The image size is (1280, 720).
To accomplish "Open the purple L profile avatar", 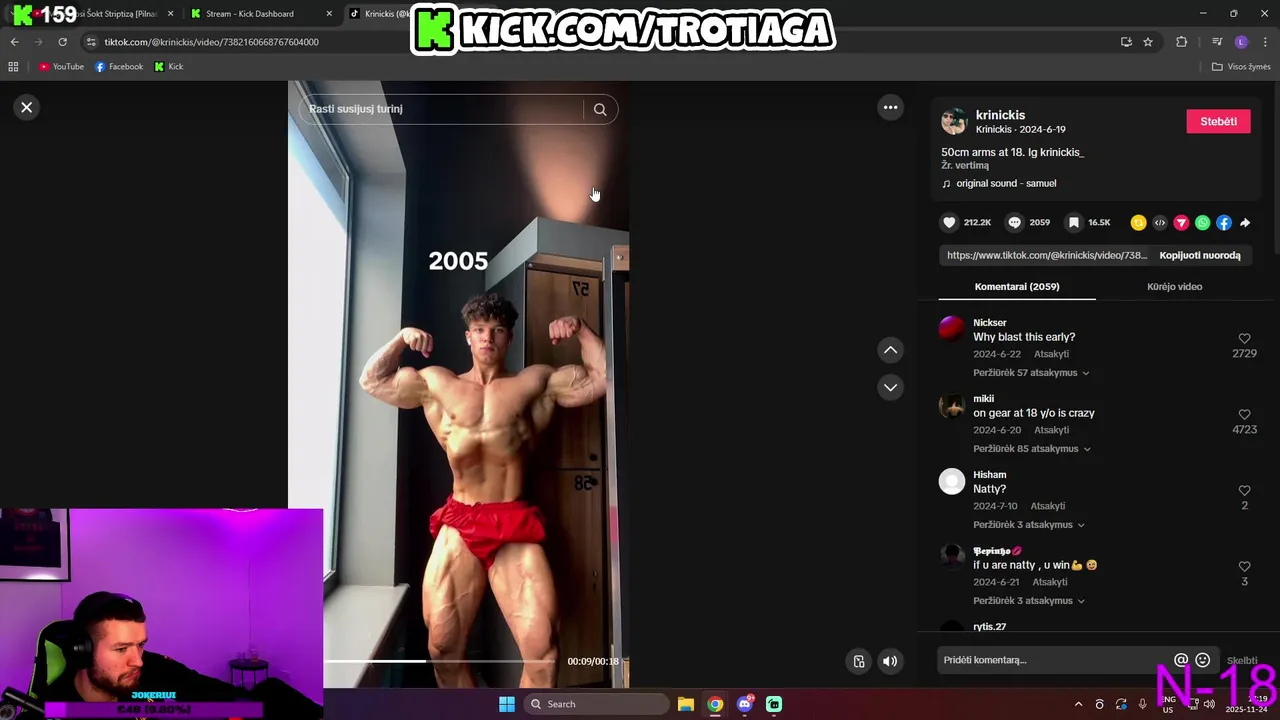I will 1241,42.
